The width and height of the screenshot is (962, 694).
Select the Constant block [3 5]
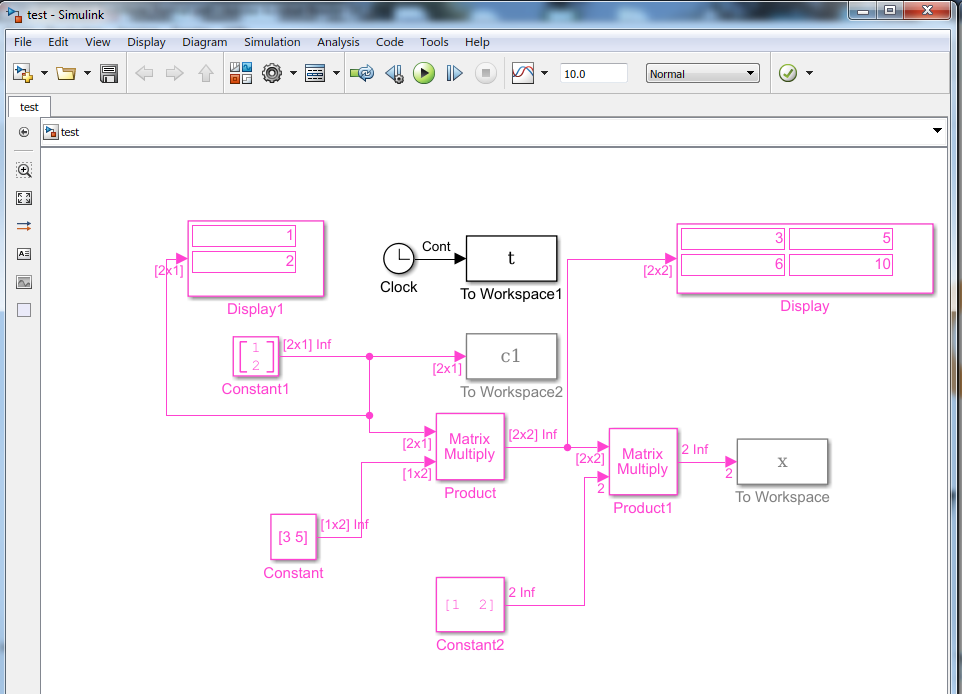[293, 537]
